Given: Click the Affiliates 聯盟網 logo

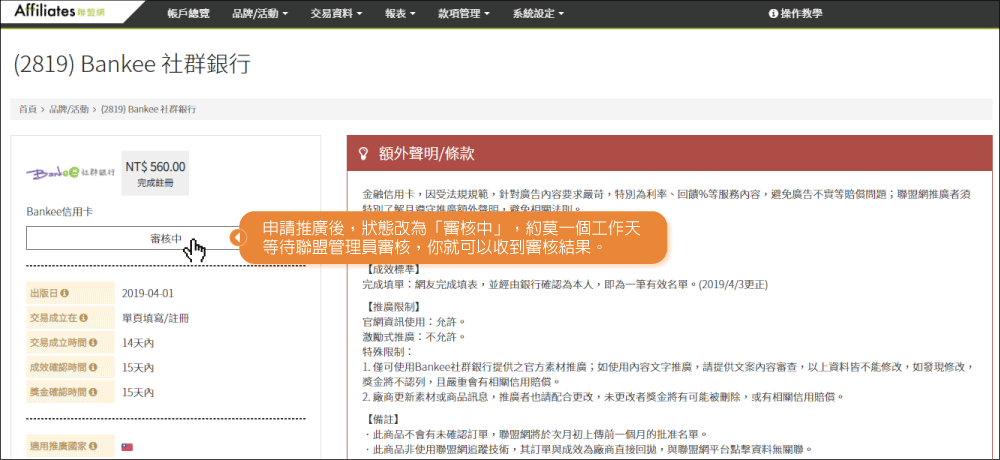Looking at the screenshot, I should [59, 11].
